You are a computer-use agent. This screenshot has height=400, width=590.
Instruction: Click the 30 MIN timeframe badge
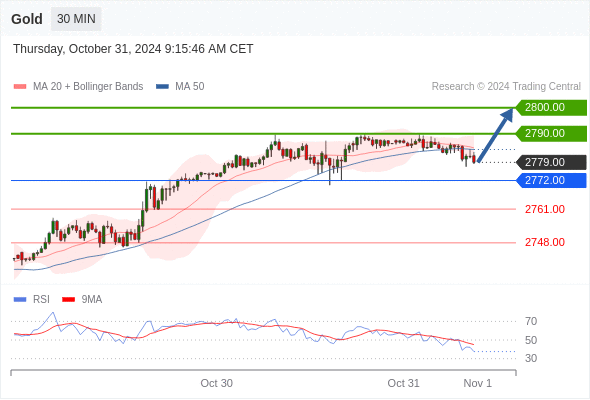pyautogui.click(x=76, y=19)
